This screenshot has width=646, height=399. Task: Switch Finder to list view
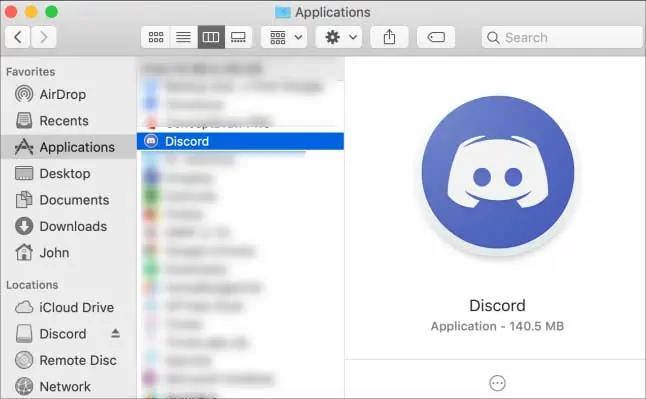click(x=183, y=37)
